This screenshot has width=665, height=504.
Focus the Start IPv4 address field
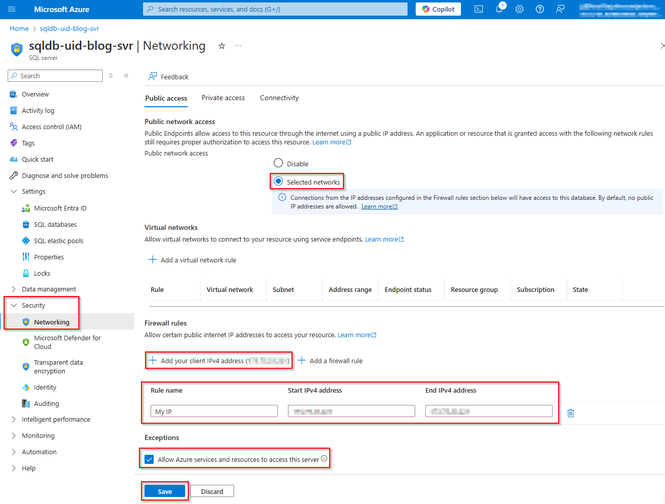coord(351,411)
